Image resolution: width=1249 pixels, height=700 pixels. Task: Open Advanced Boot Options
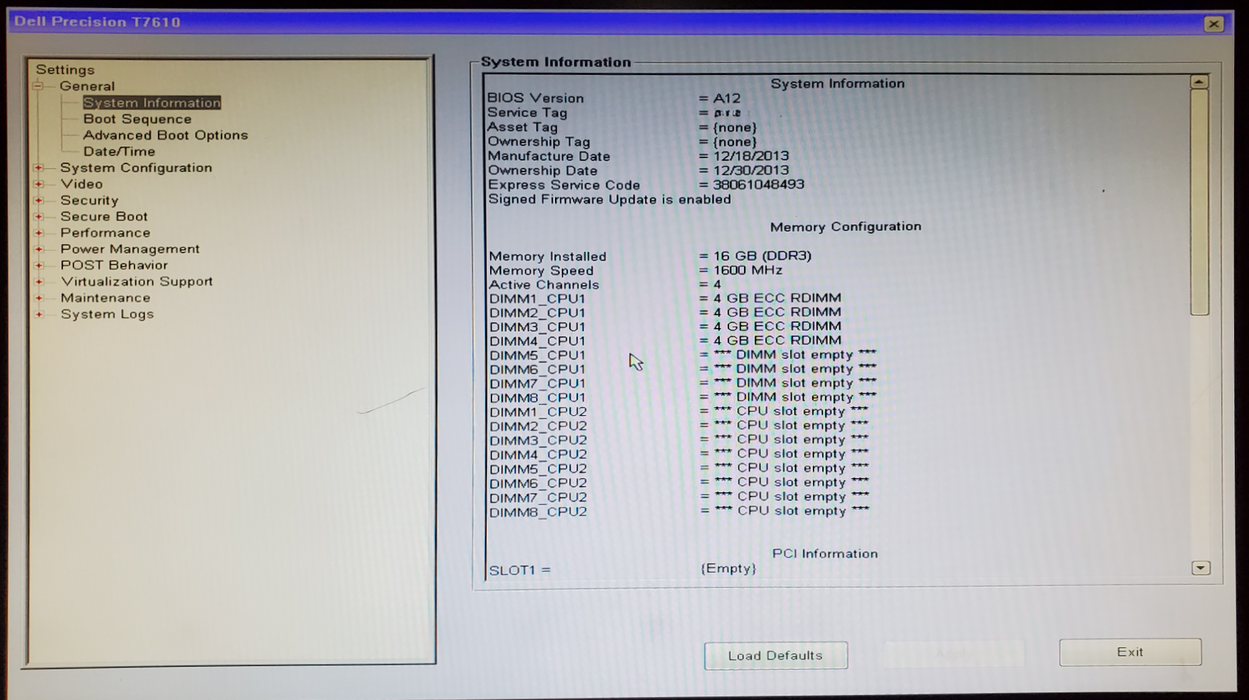(165, 135)
